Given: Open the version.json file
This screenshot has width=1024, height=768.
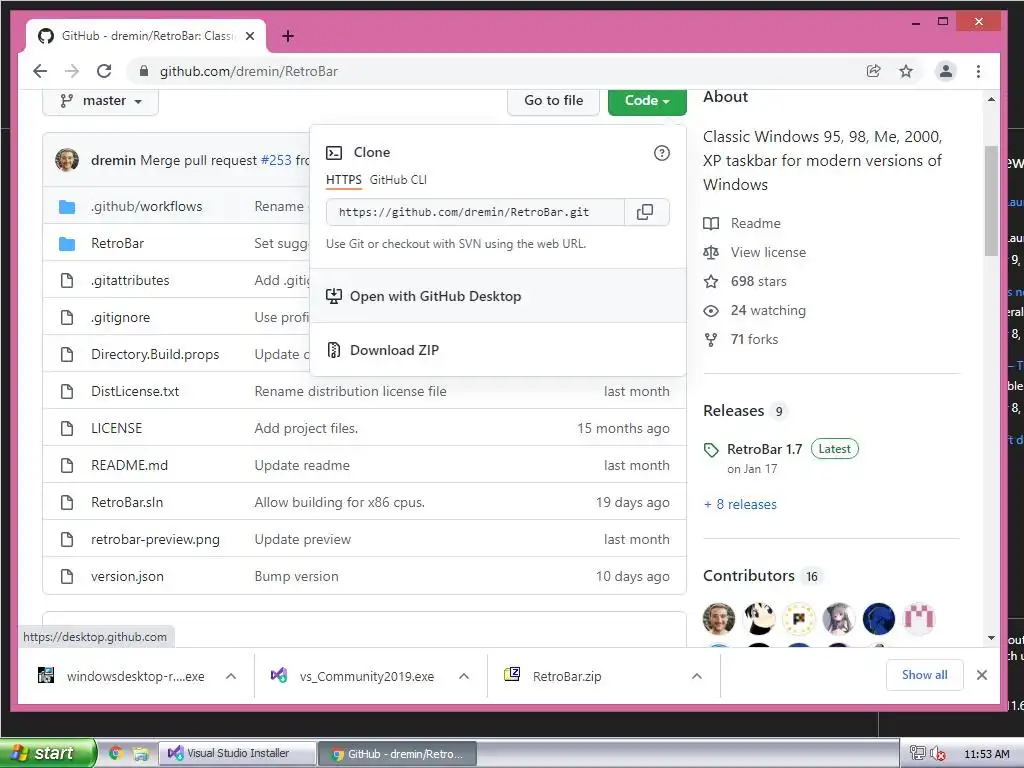Looking at the screenshot, I should coord(127,577).
